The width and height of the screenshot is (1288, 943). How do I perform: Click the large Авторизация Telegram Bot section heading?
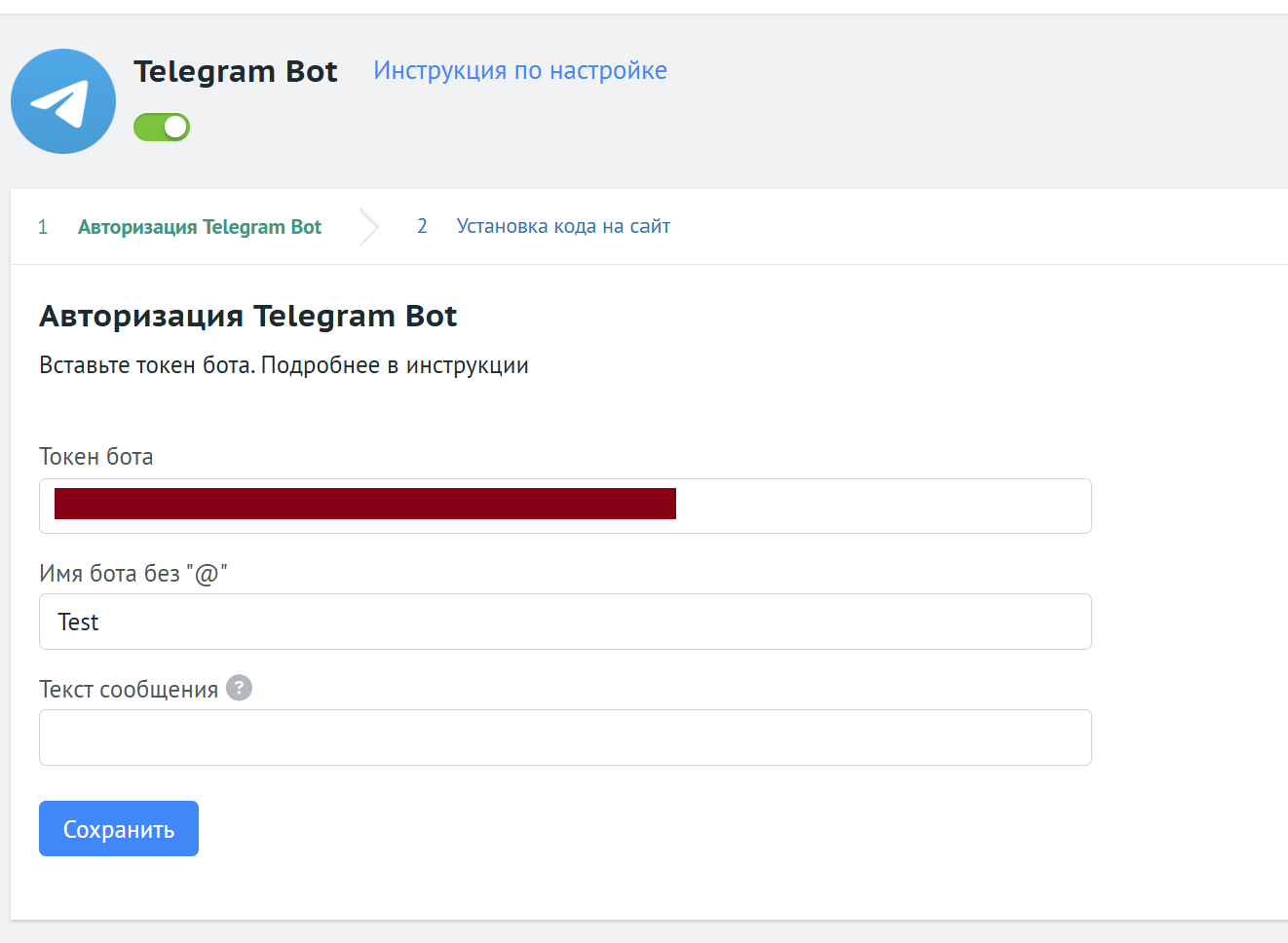click(x=248, y=316)
